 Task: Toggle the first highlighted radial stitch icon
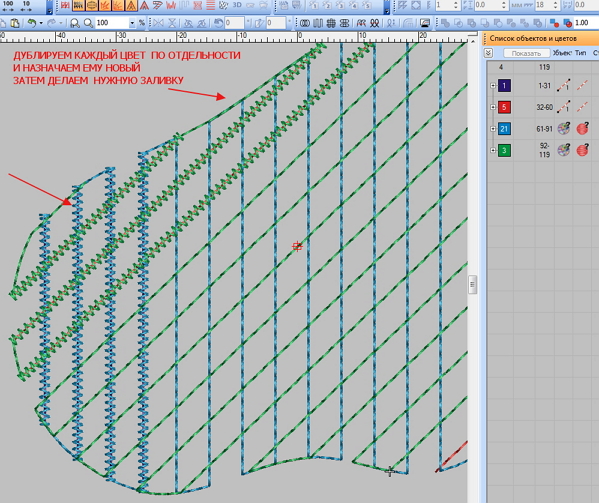(x=104, y=5)
